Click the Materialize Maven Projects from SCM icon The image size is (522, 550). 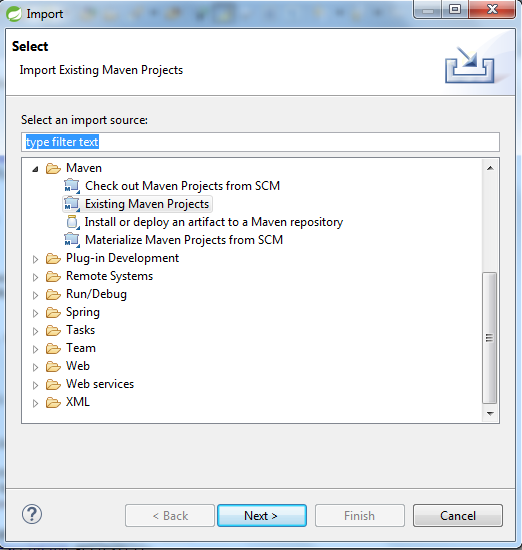[72, 240]
